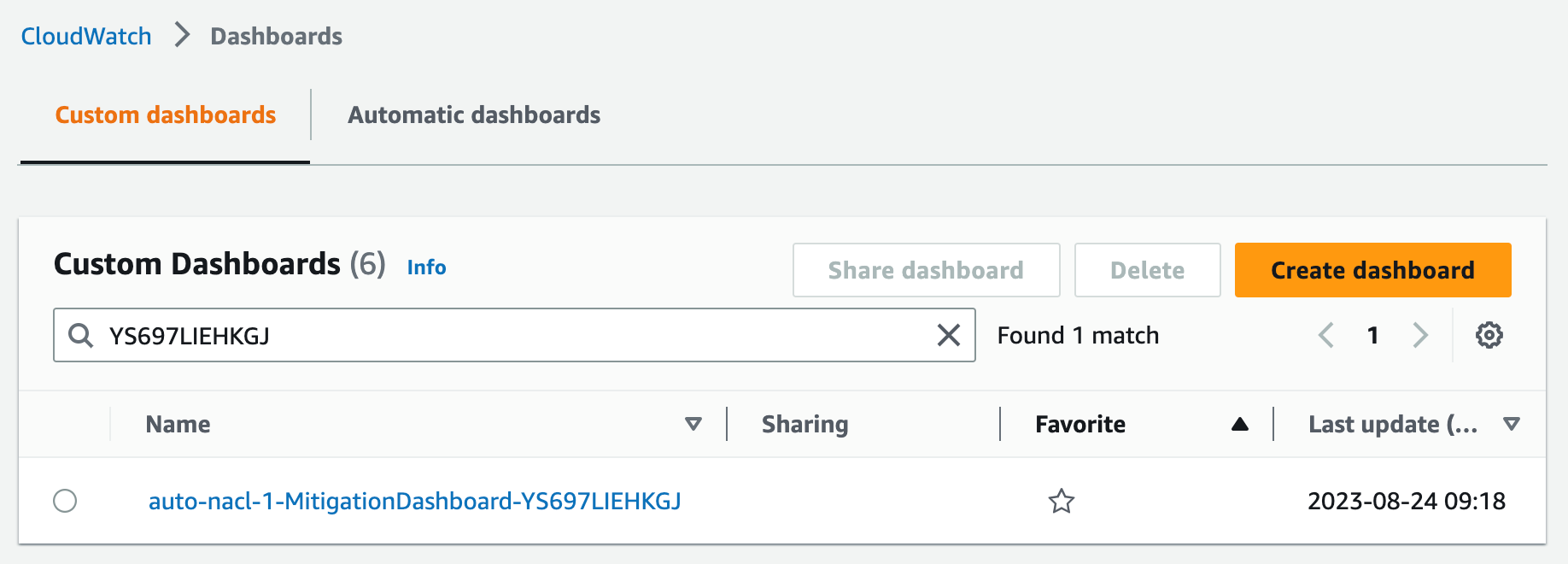Sort the Name column with its triangle icon
Screen dimensions: 1568x564
click(693, 423)
